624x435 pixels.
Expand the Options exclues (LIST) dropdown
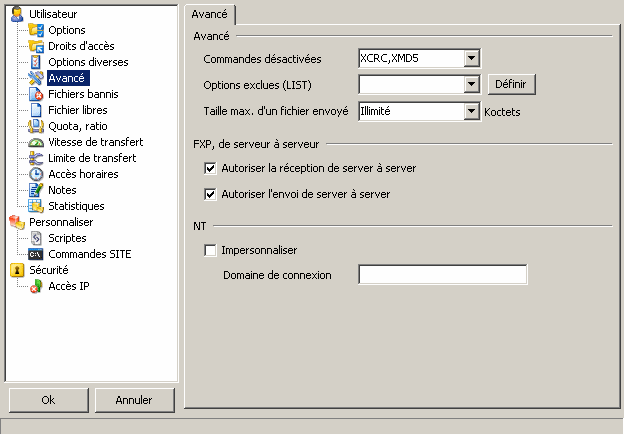coord(473,85)
